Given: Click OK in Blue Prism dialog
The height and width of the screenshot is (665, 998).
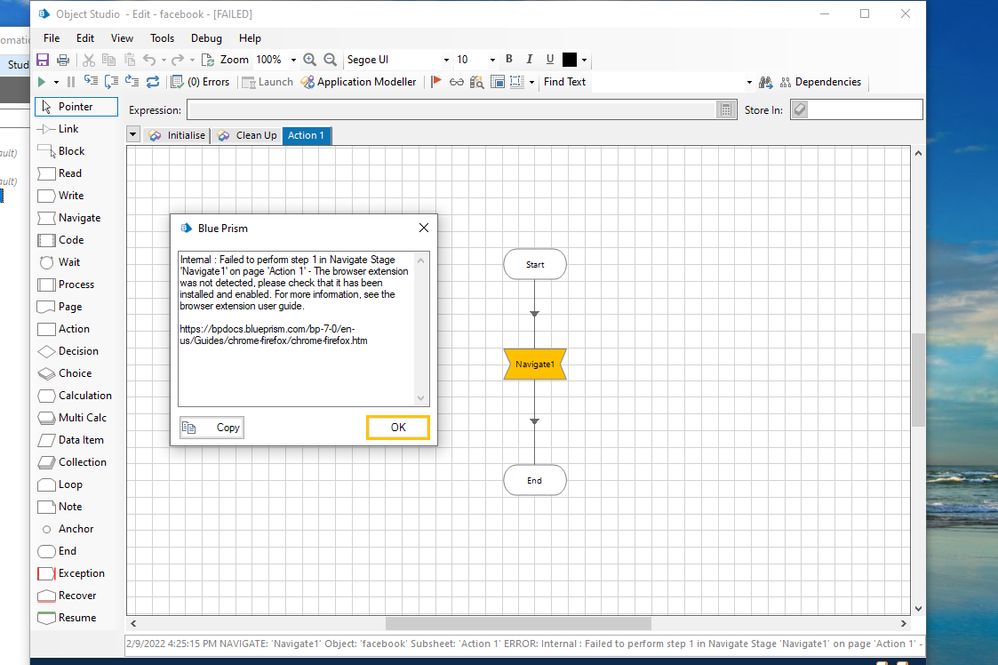Looking at the screenshot, I should coord(398,427).
